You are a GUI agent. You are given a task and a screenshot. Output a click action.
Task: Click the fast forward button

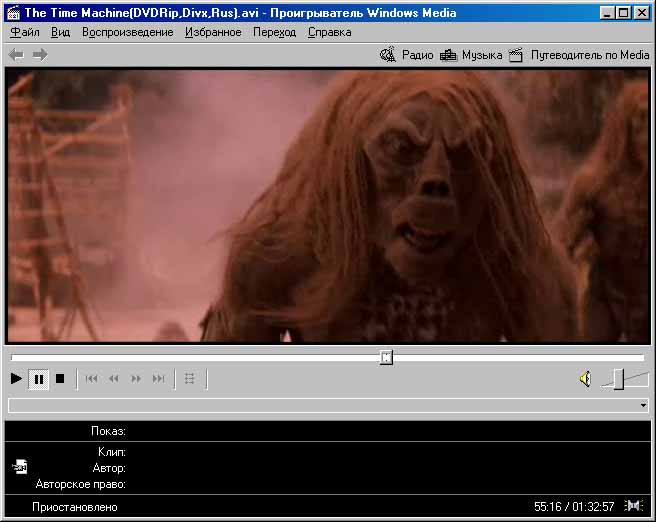point(136,379)
